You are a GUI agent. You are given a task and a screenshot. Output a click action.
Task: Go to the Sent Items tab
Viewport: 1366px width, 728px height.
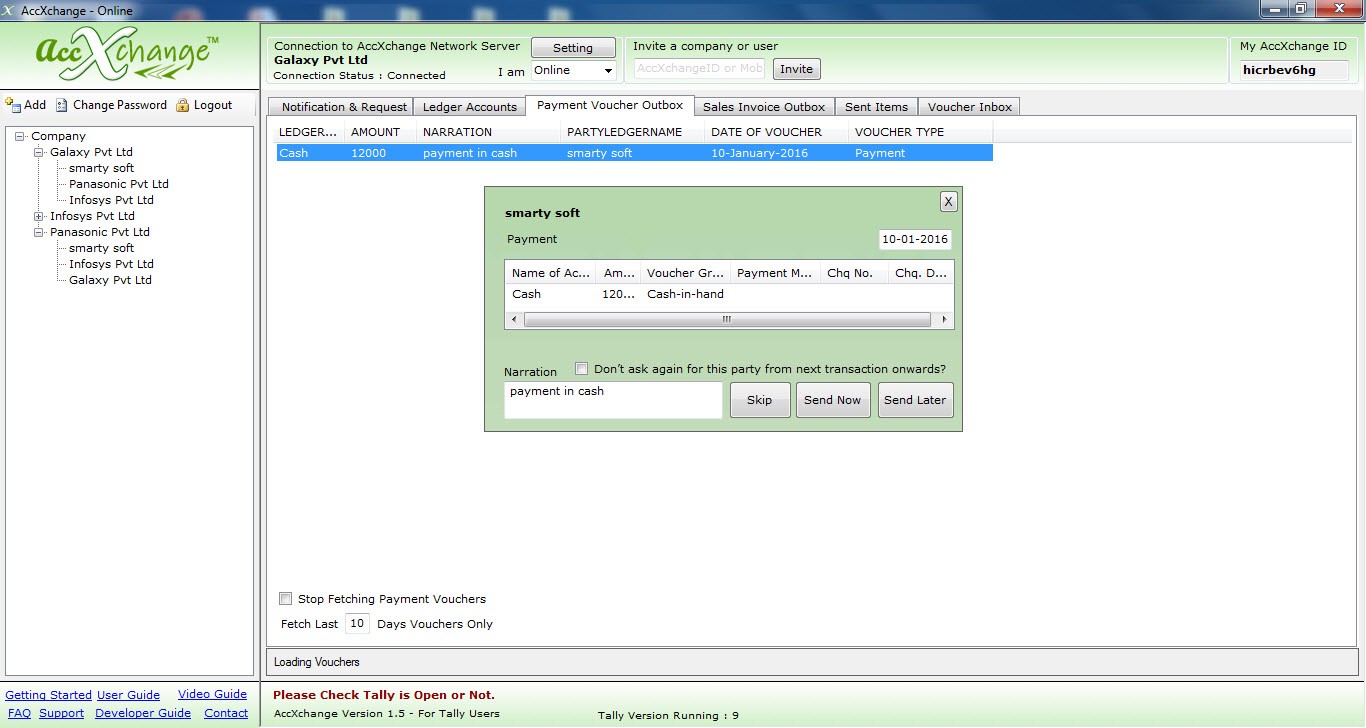pos(876,107)
